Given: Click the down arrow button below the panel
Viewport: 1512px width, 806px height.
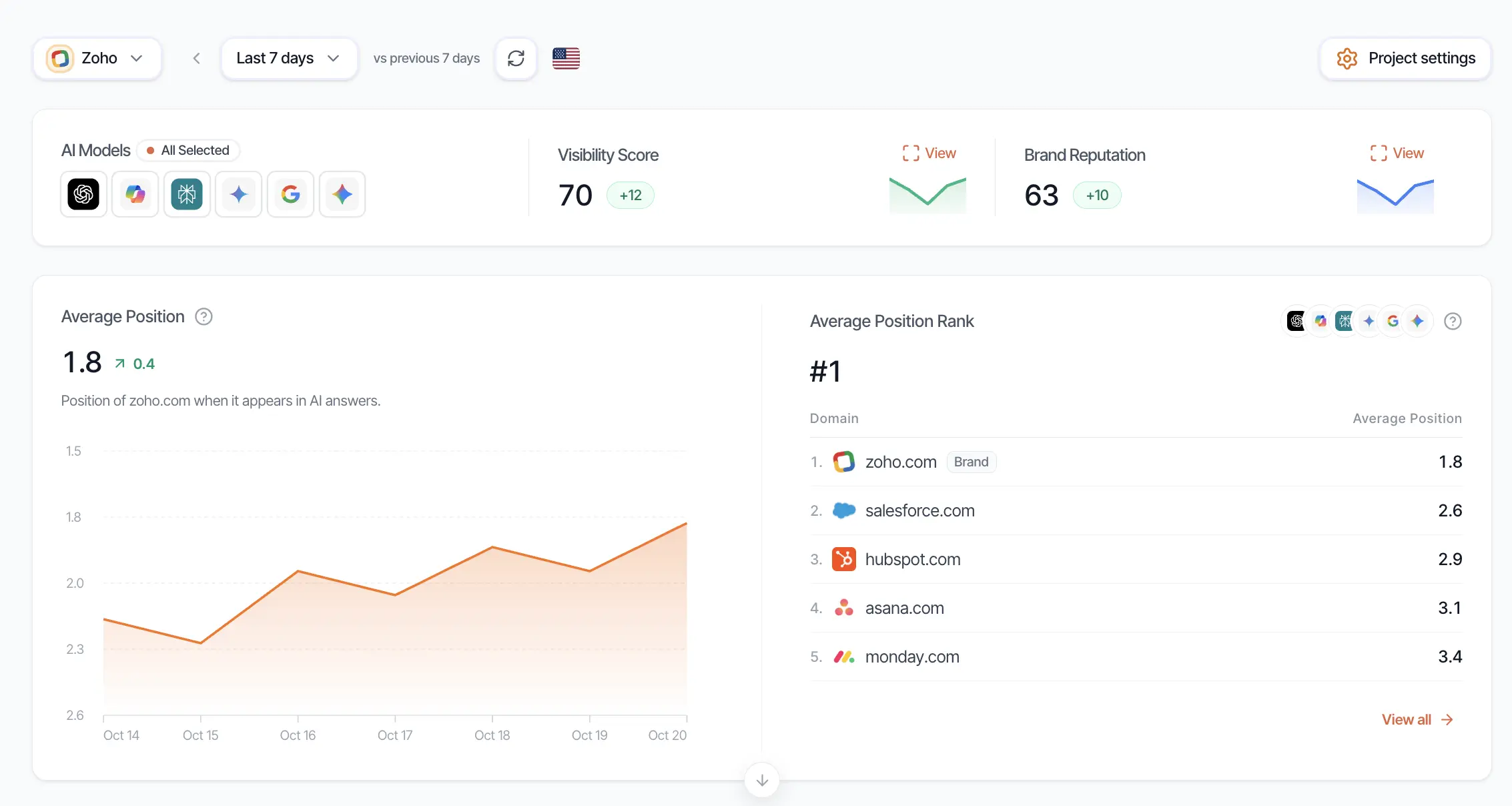Looking at the screenshot, I should tap(762, 780).
